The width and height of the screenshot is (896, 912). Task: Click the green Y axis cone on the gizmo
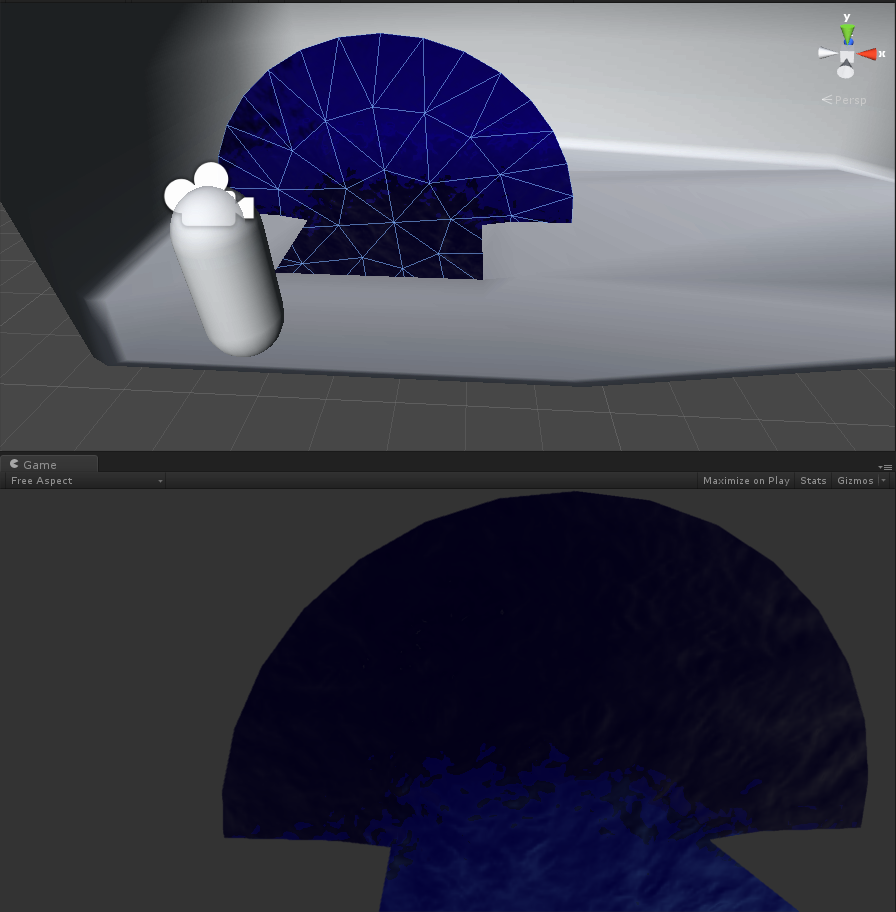(x=848, y=35)
